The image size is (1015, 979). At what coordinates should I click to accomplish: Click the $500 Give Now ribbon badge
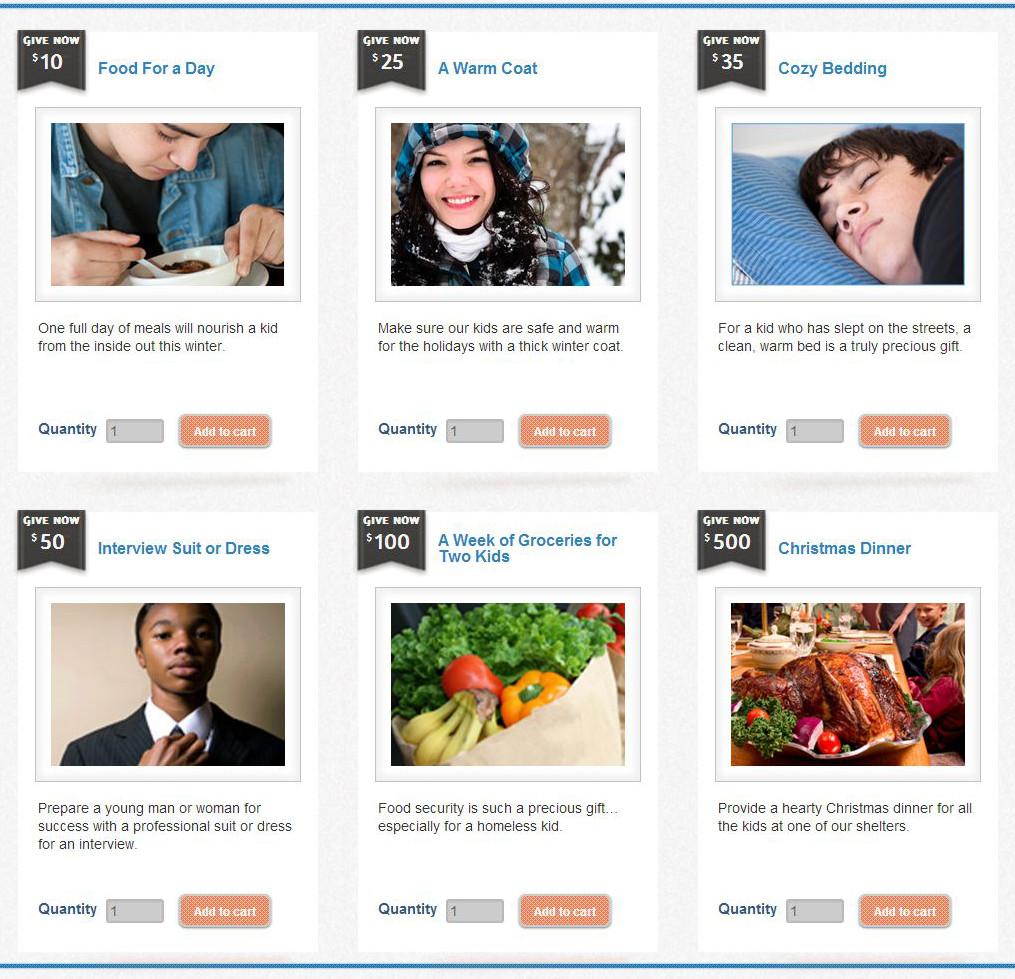click(x=731, y=541)
